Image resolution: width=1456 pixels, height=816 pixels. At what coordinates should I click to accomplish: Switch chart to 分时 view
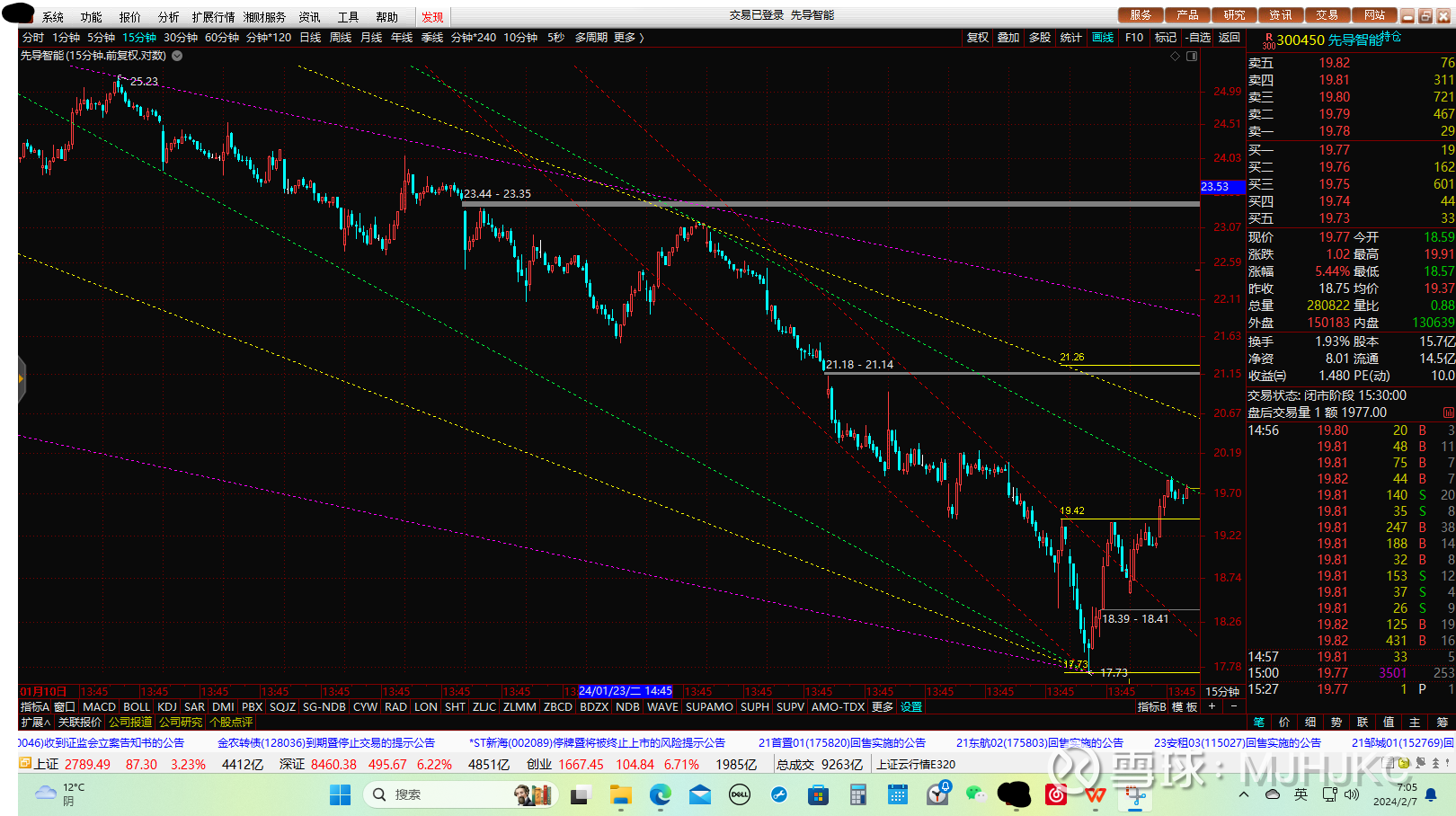(33, 38)
